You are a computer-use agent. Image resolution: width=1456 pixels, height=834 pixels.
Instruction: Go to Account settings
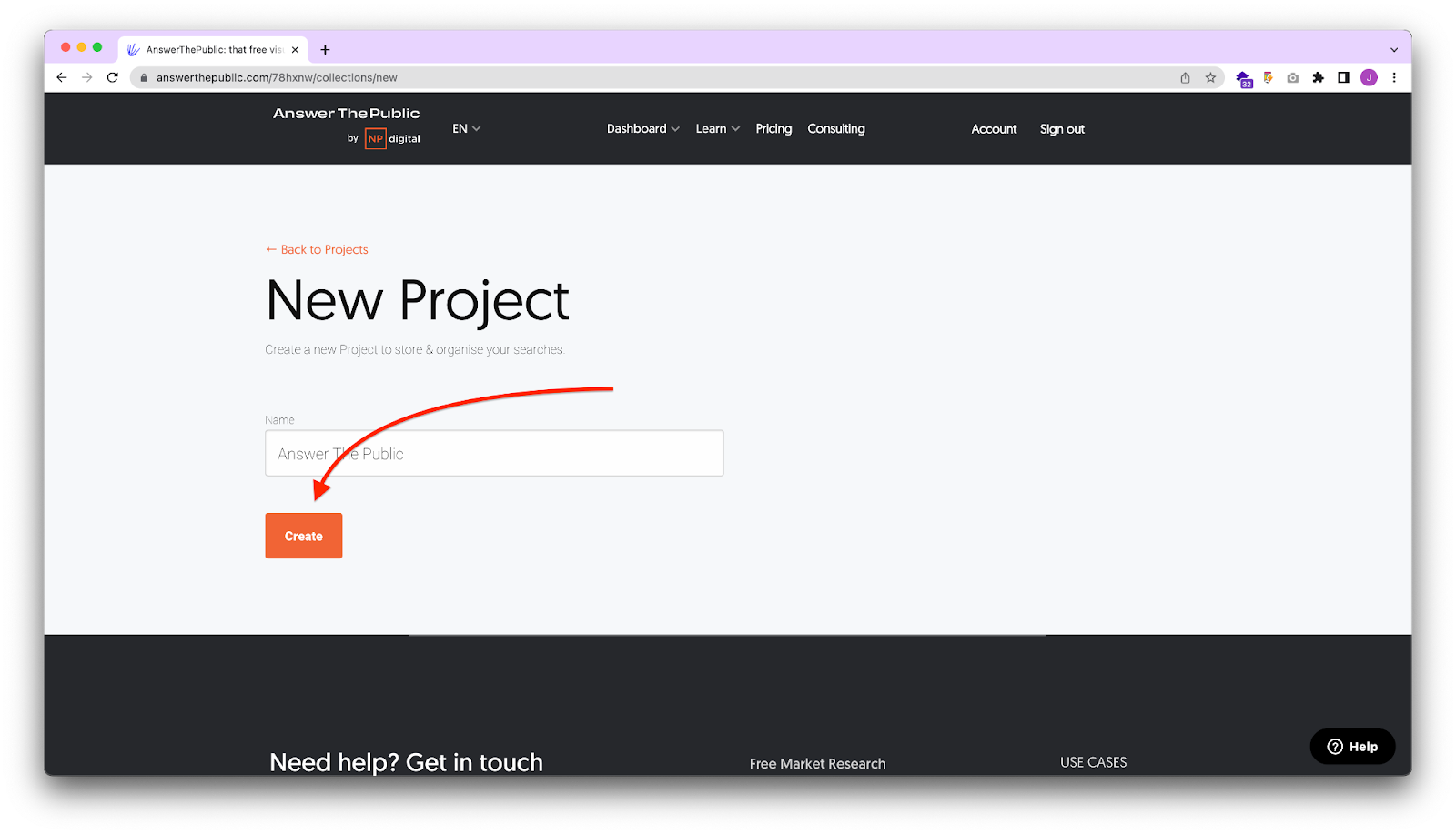(x=994, y=129)
